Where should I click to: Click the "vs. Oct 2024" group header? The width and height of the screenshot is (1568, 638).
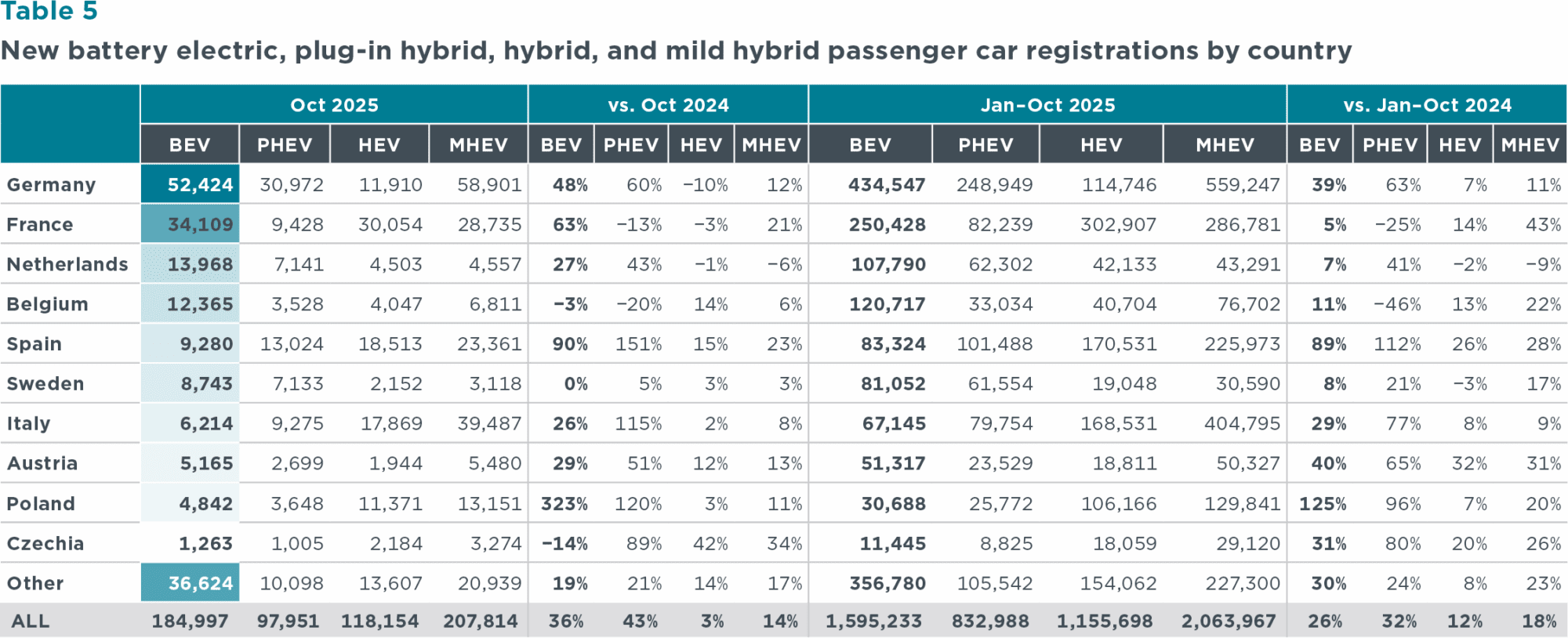(x=668, y=105)
